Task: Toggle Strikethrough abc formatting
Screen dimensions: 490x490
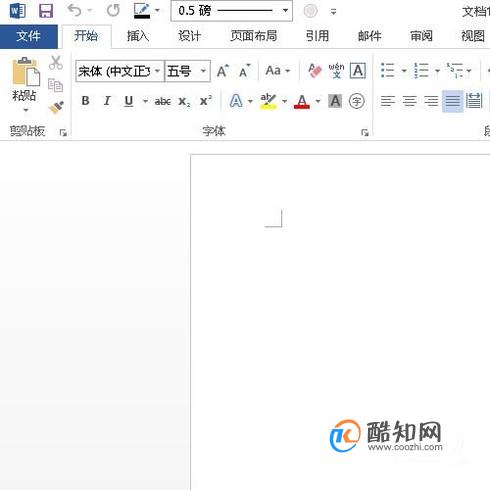Action: 163,101
